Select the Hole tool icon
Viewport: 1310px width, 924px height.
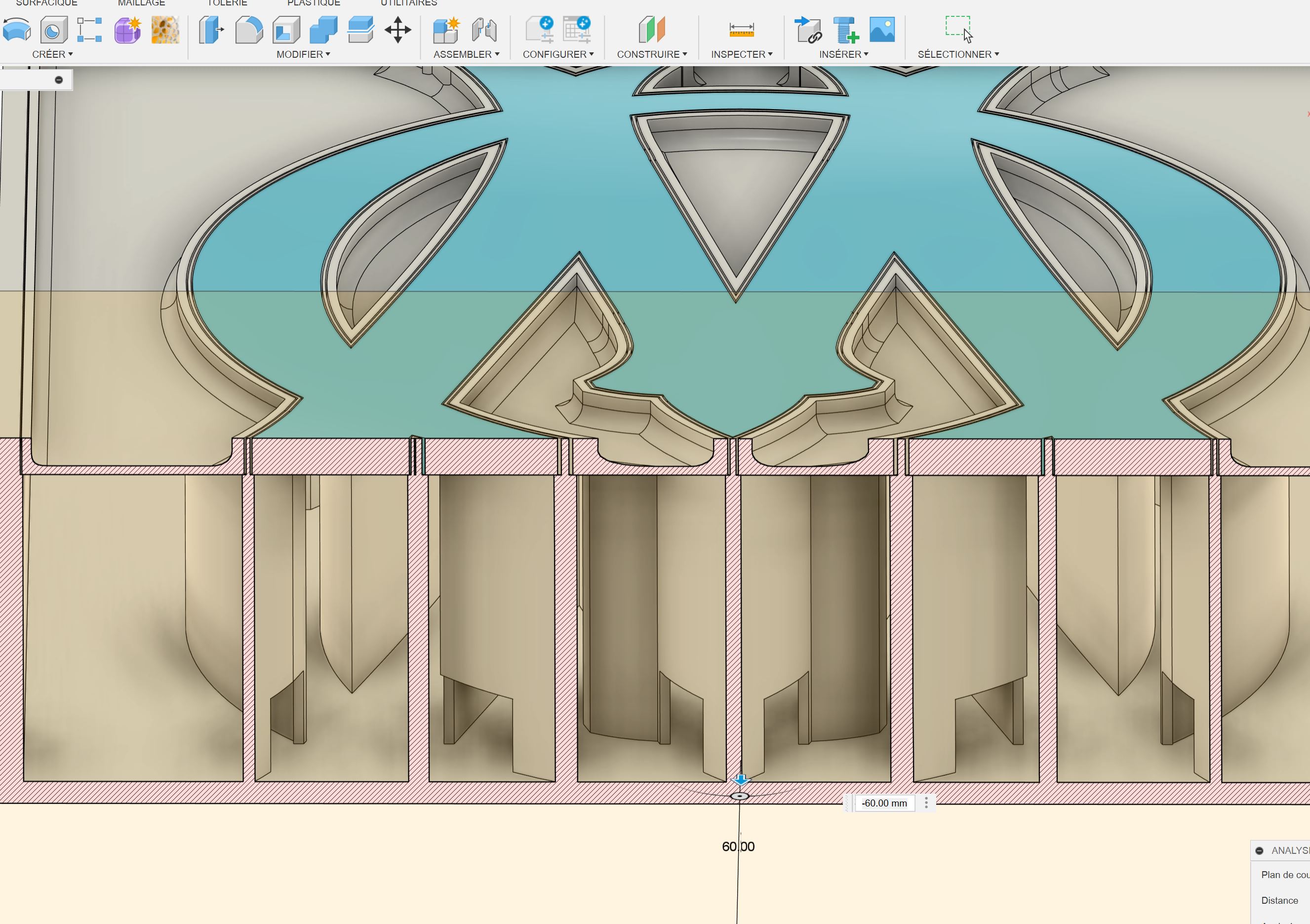point(54,30)
